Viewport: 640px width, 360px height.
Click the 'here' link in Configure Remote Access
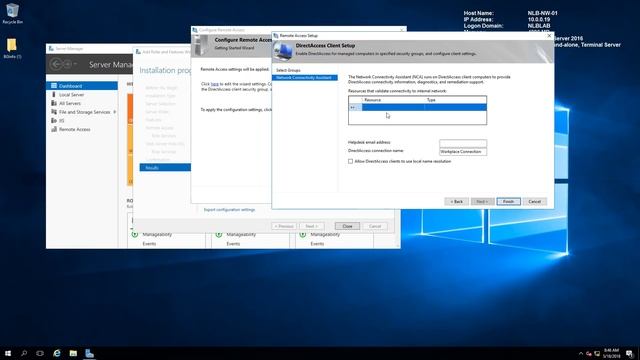215,84
